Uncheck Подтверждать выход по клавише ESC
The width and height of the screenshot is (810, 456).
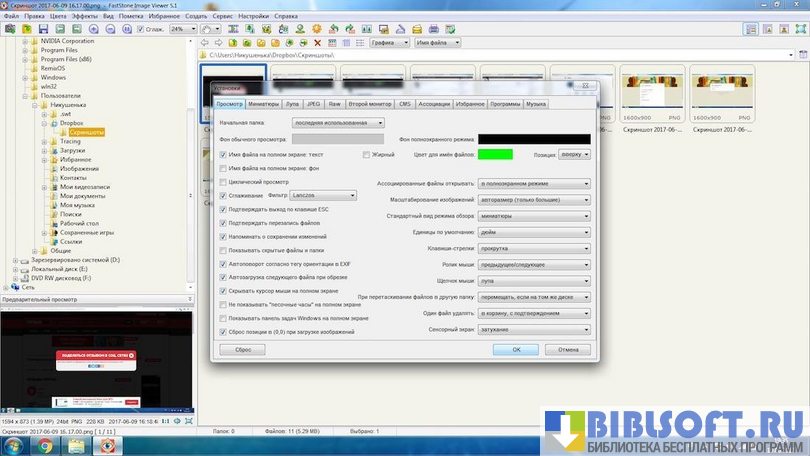pyautogui.click(x=223, y=209)
